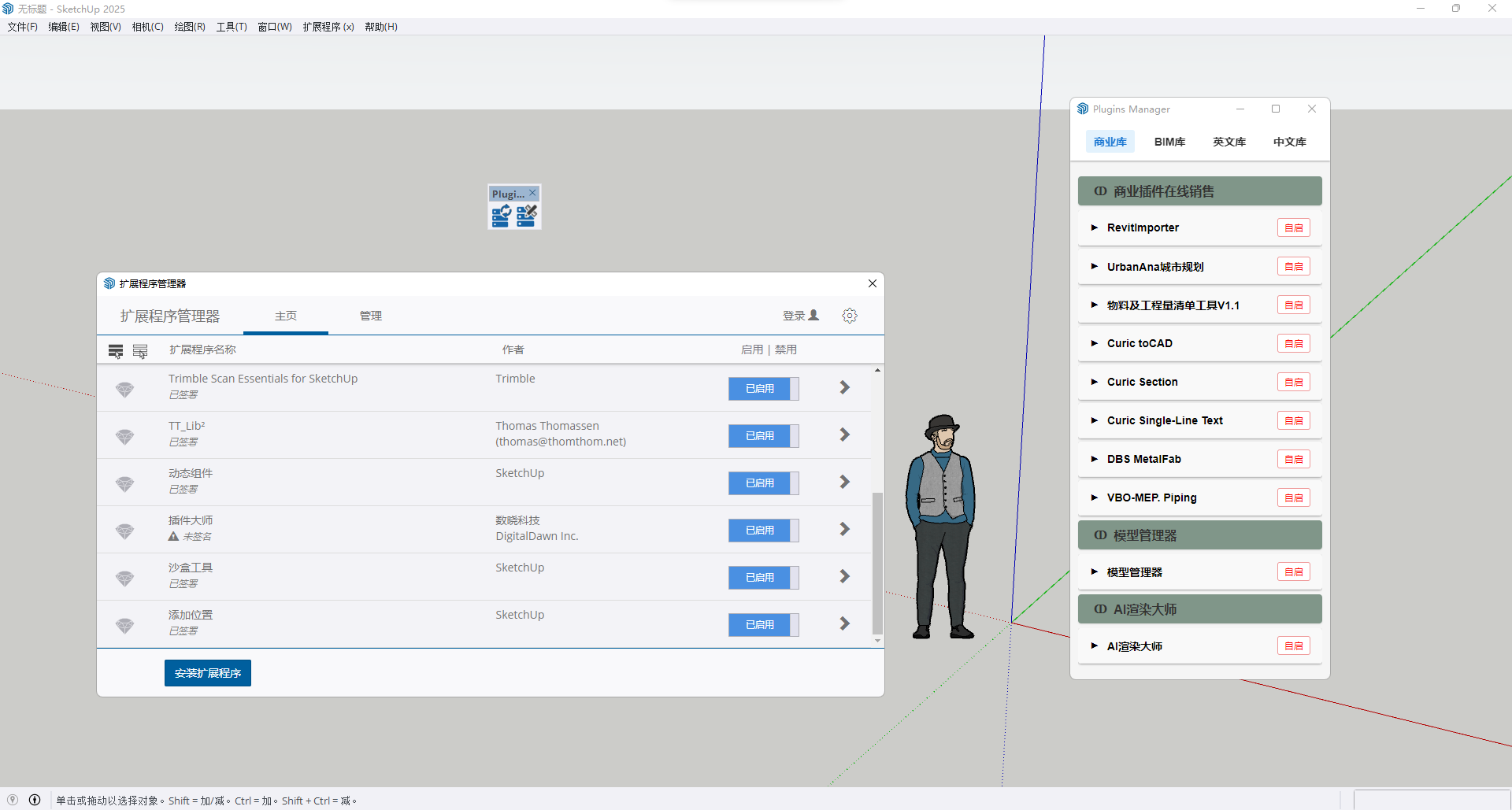Click the plugin refresh/sync toolbar icon
The image size is (1512, 810).
pos(501,216)
